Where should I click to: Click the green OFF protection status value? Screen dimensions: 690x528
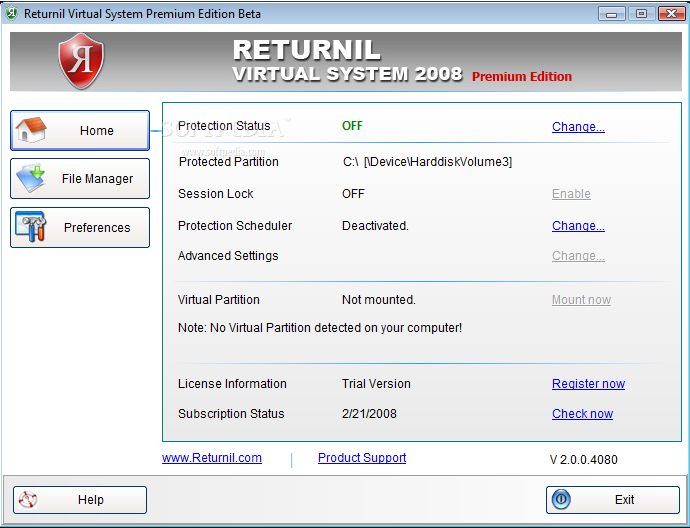(352, 126)
